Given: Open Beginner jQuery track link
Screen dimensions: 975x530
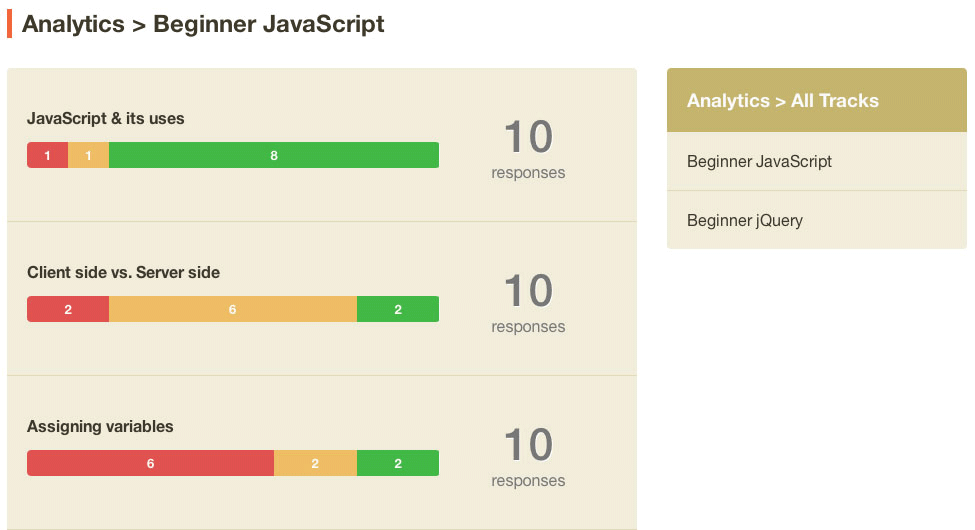Looking at the screenshot, I should click(x=816, y=220).
